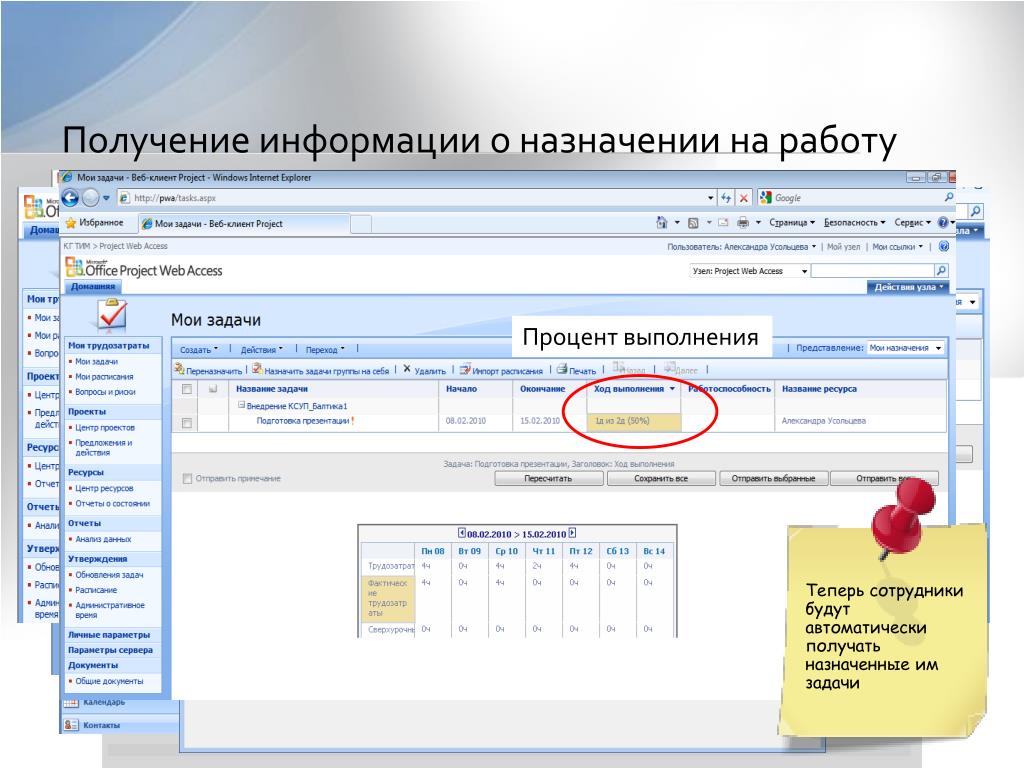Image resolution: width=1024 pixels, height=768 pixels.
Task: Click the site search input field
Action: pos(872,270)
